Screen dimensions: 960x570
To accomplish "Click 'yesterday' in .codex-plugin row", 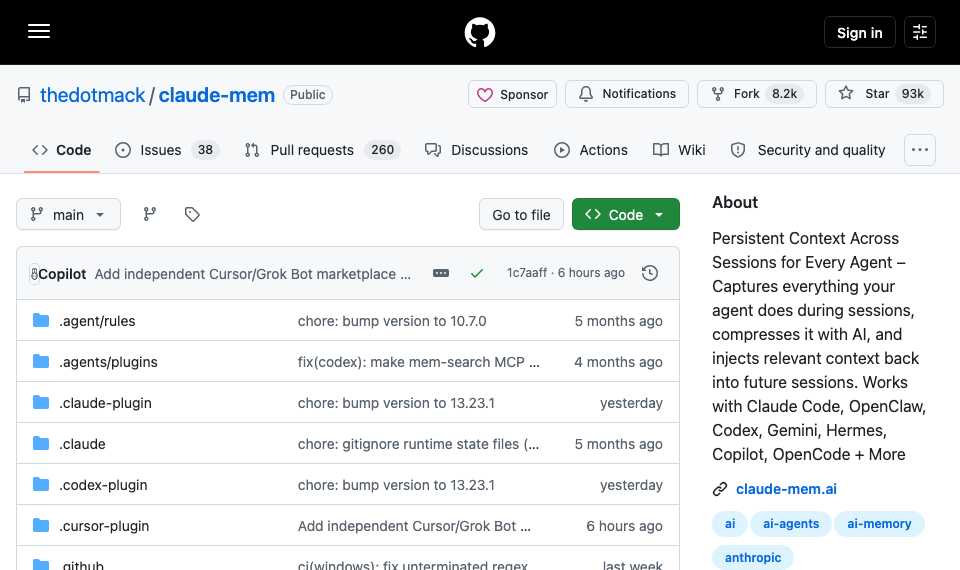I will (x=631, y=485).
